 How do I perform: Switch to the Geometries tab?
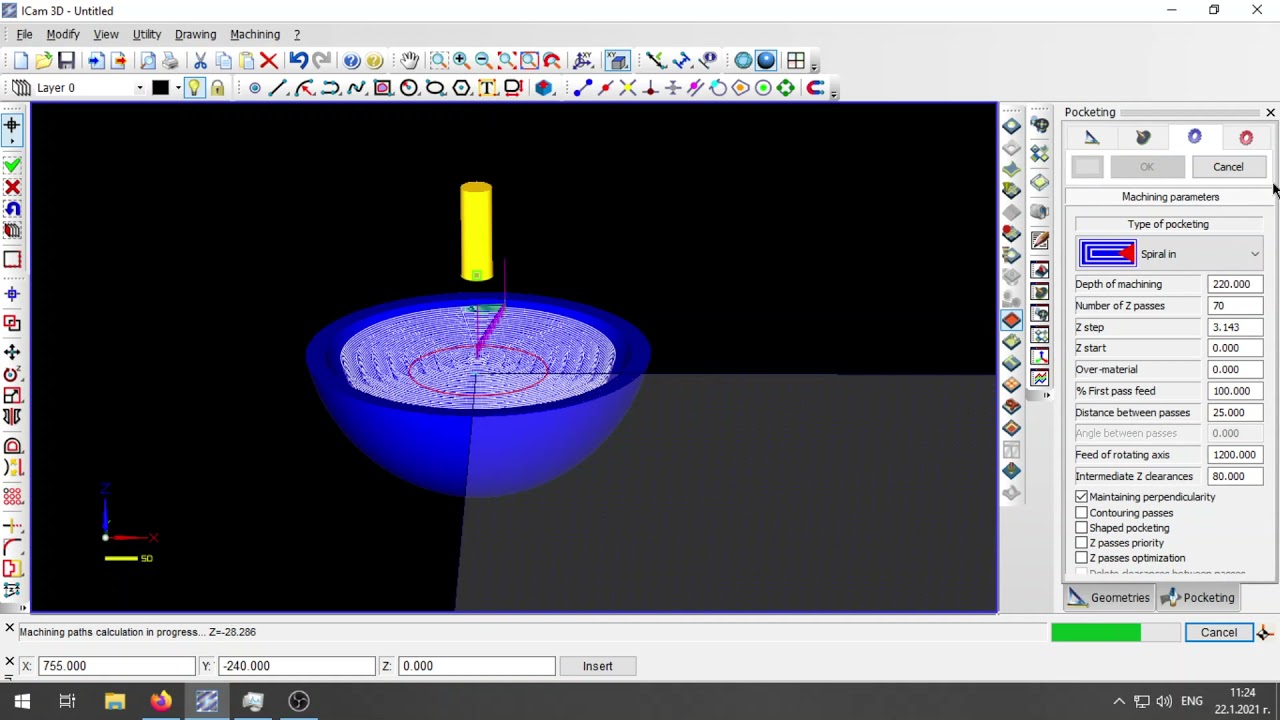1110,598
